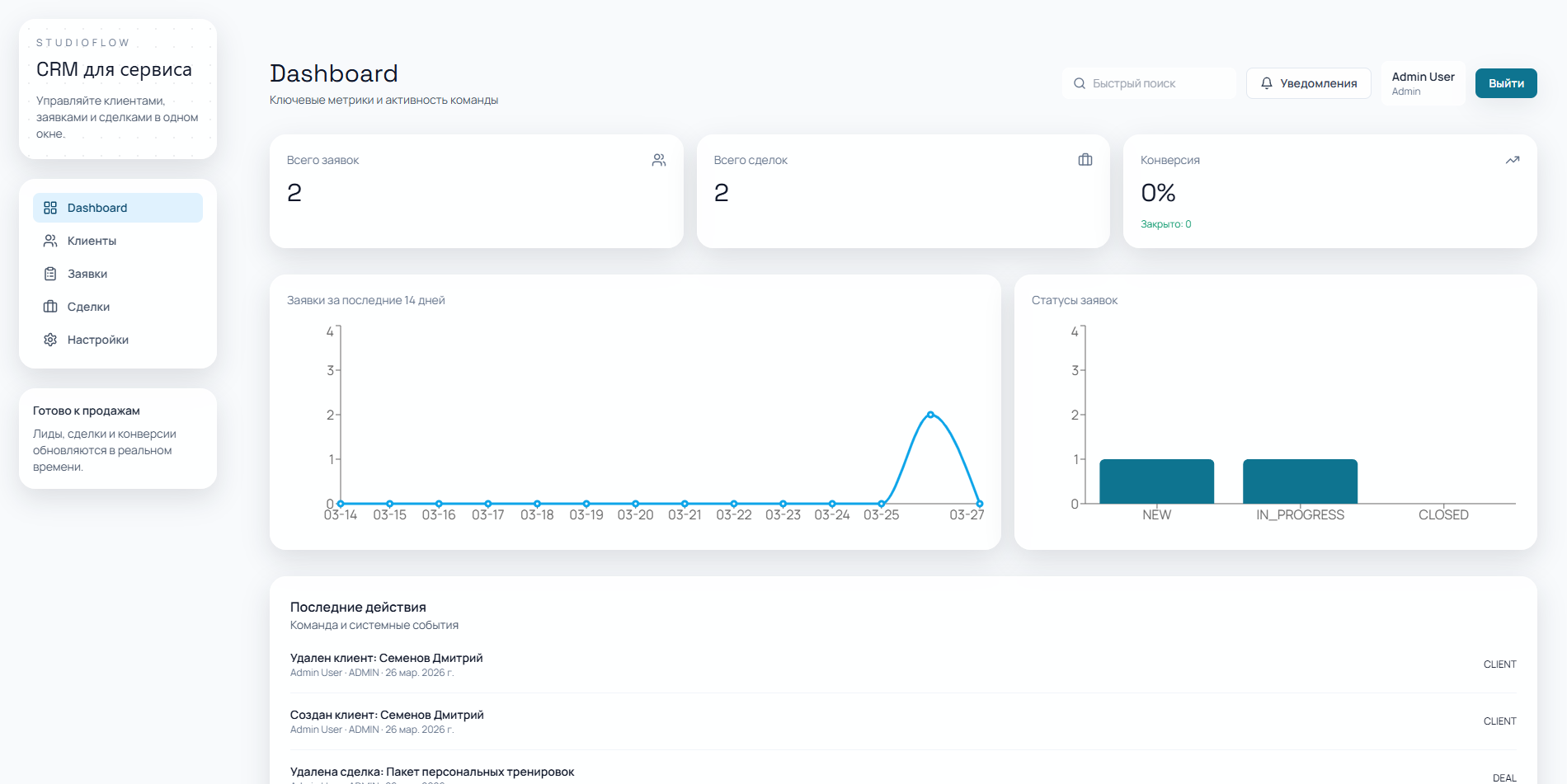Image resolution: width=1567 pixels, height=784 pixels.
Task: Click the notification bell icon
Action: pyautogui.click(x=1267, y=82)
